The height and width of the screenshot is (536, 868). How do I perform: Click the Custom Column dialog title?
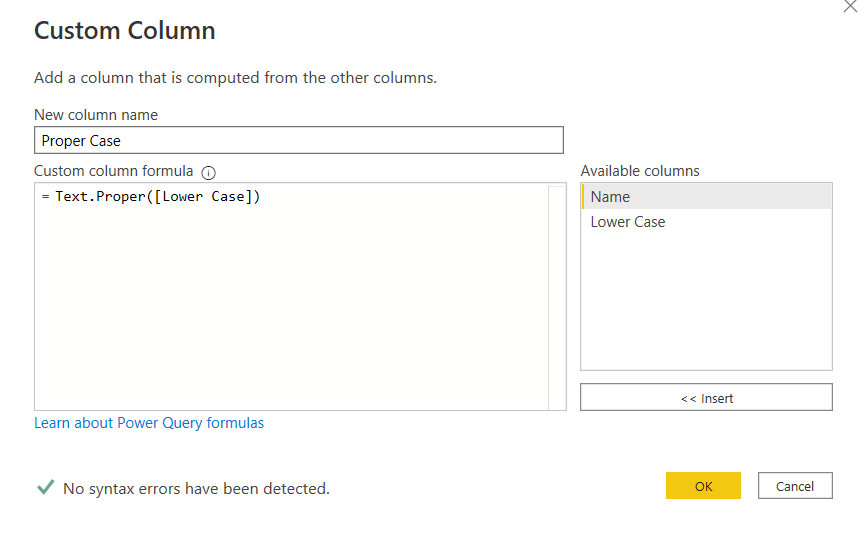(125, 30)
